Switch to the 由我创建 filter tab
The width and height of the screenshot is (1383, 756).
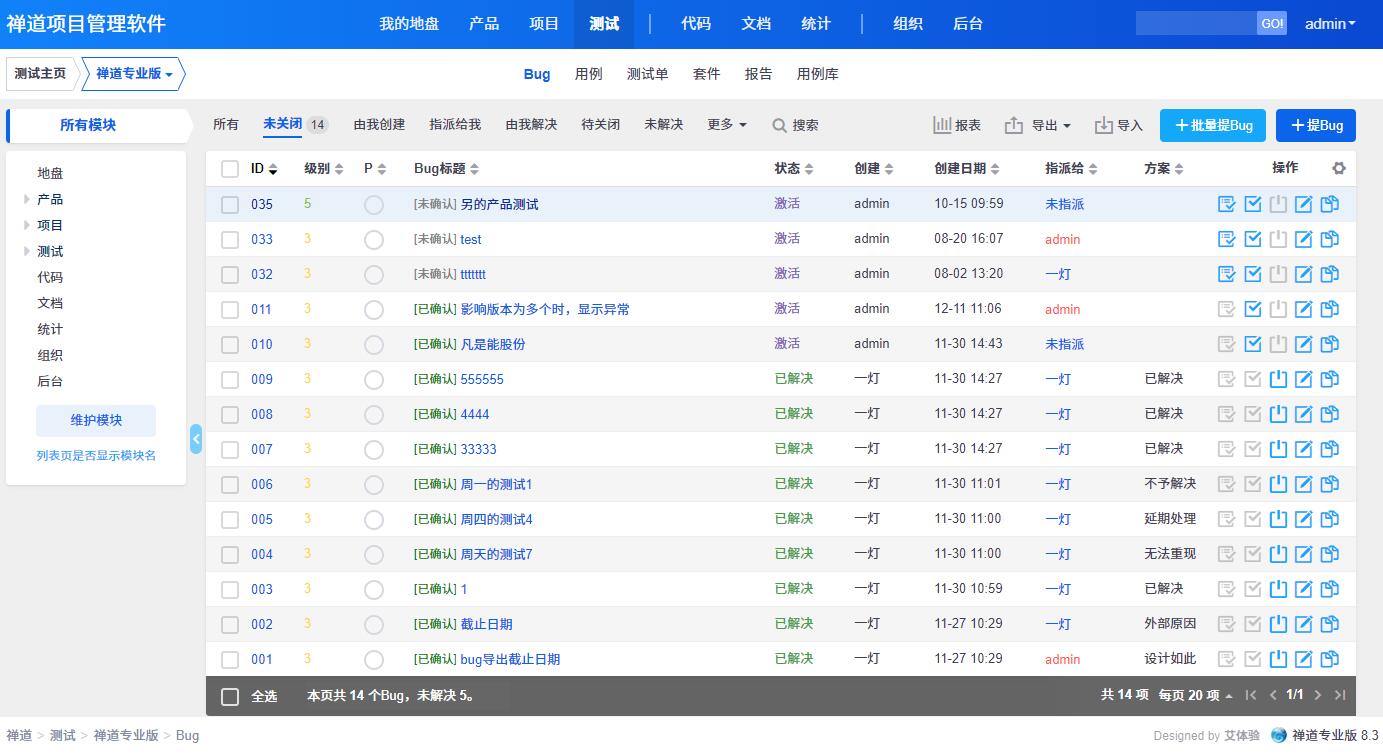(x=379, y=125)
